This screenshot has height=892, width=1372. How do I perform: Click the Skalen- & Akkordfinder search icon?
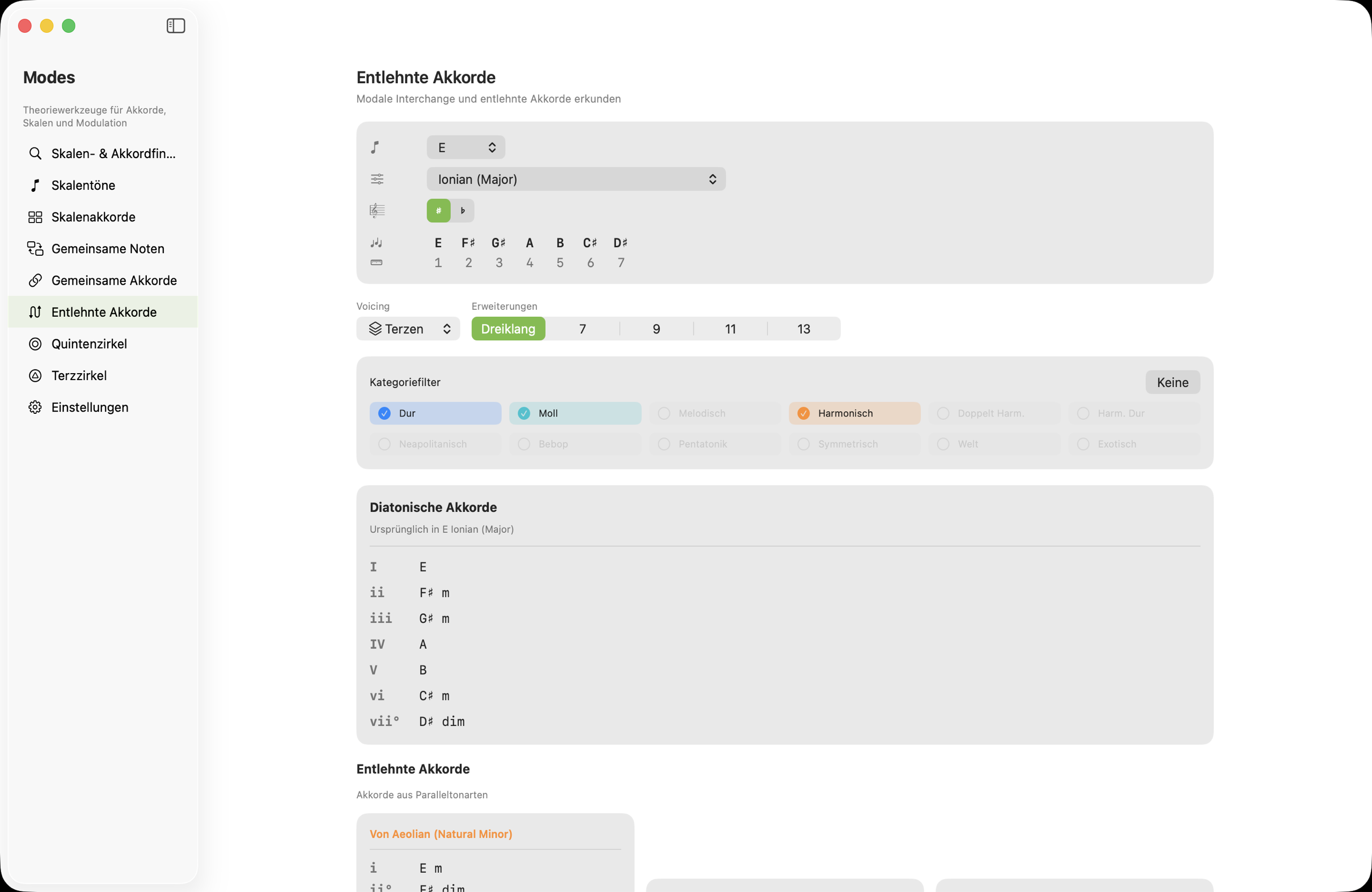[x=35, y=153]
